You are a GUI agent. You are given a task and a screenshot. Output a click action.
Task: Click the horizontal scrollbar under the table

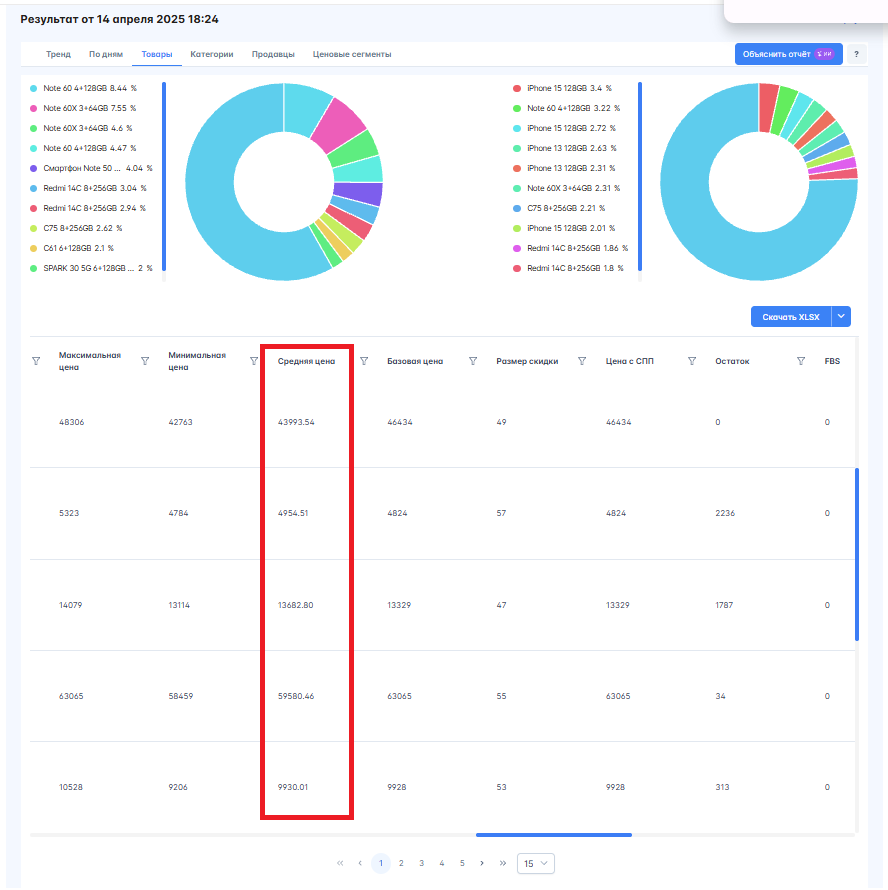coord(554,835)
